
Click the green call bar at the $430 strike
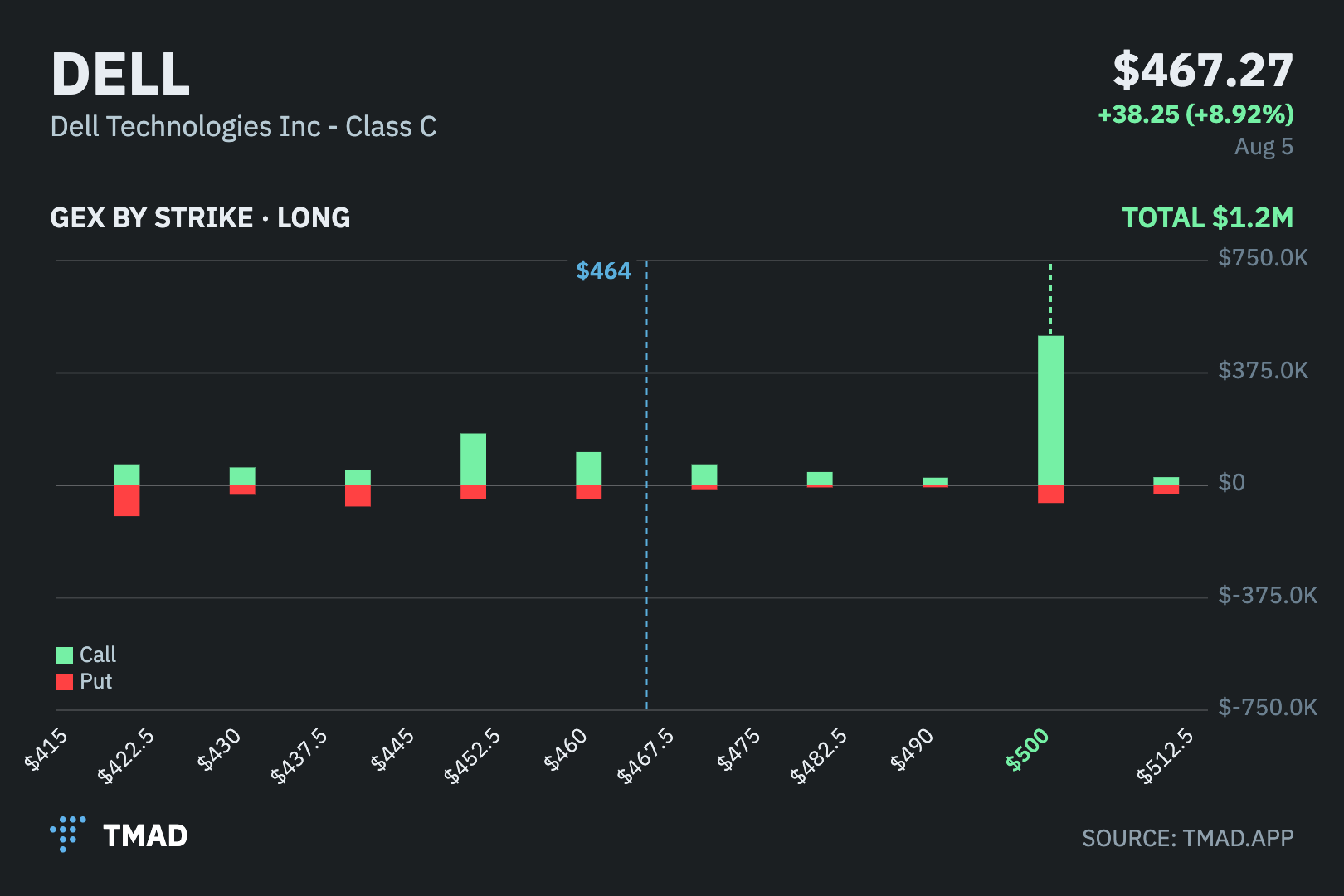tap(242, 476)
